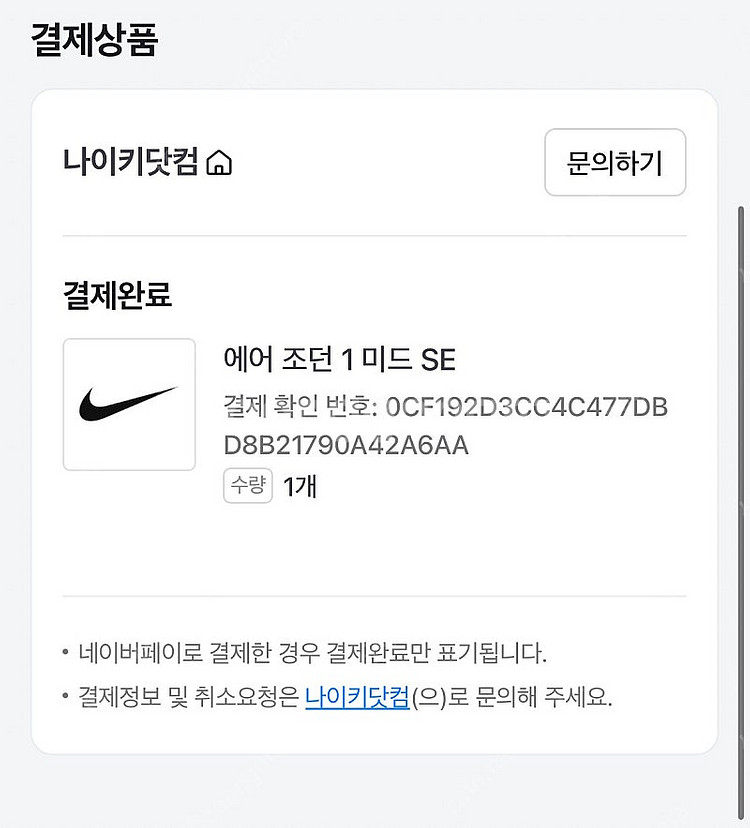Follow the underlined 나이키닷컴 link in the notice
Image resolution: width=750 pixels, height=828 pixels.
coord(357,696)
